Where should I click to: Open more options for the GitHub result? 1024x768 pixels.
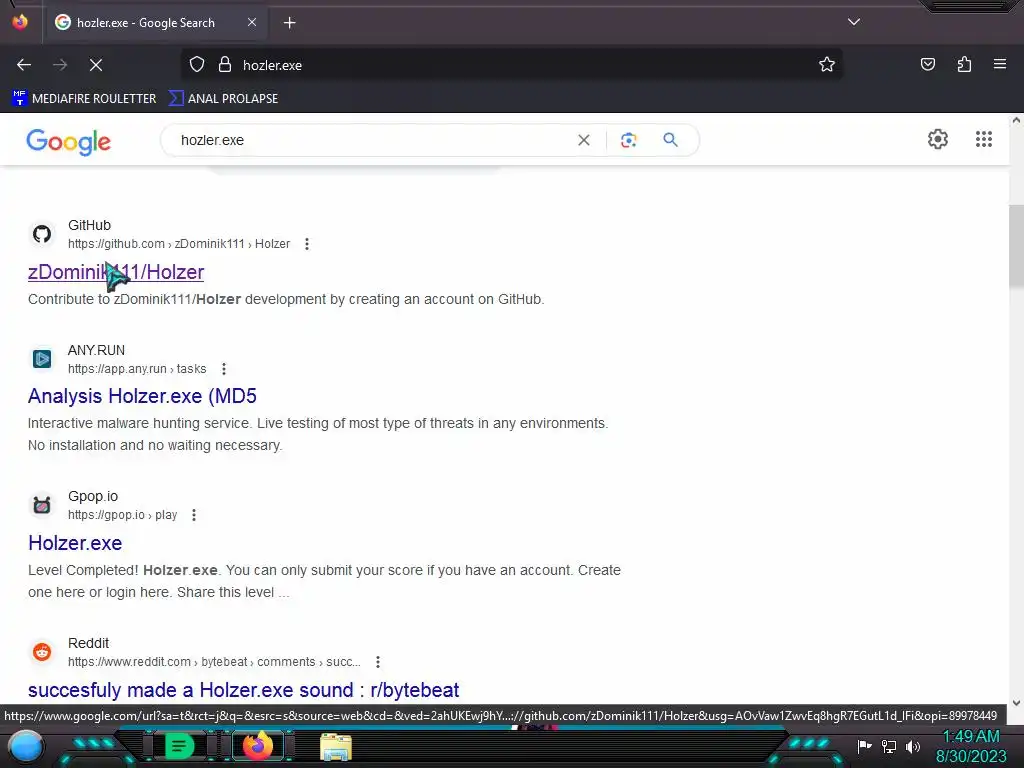pyautogui.click(x=307, y=244)
